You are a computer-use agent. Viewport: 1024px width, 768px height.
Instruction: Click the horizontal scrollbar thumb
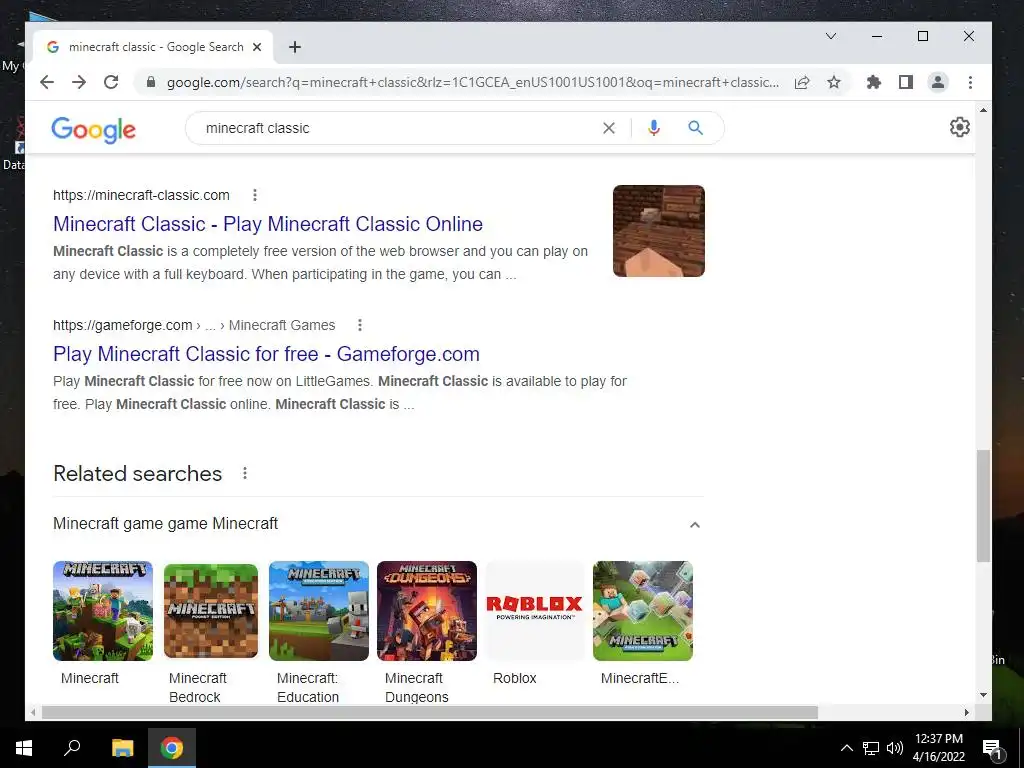tap(430, 712)
